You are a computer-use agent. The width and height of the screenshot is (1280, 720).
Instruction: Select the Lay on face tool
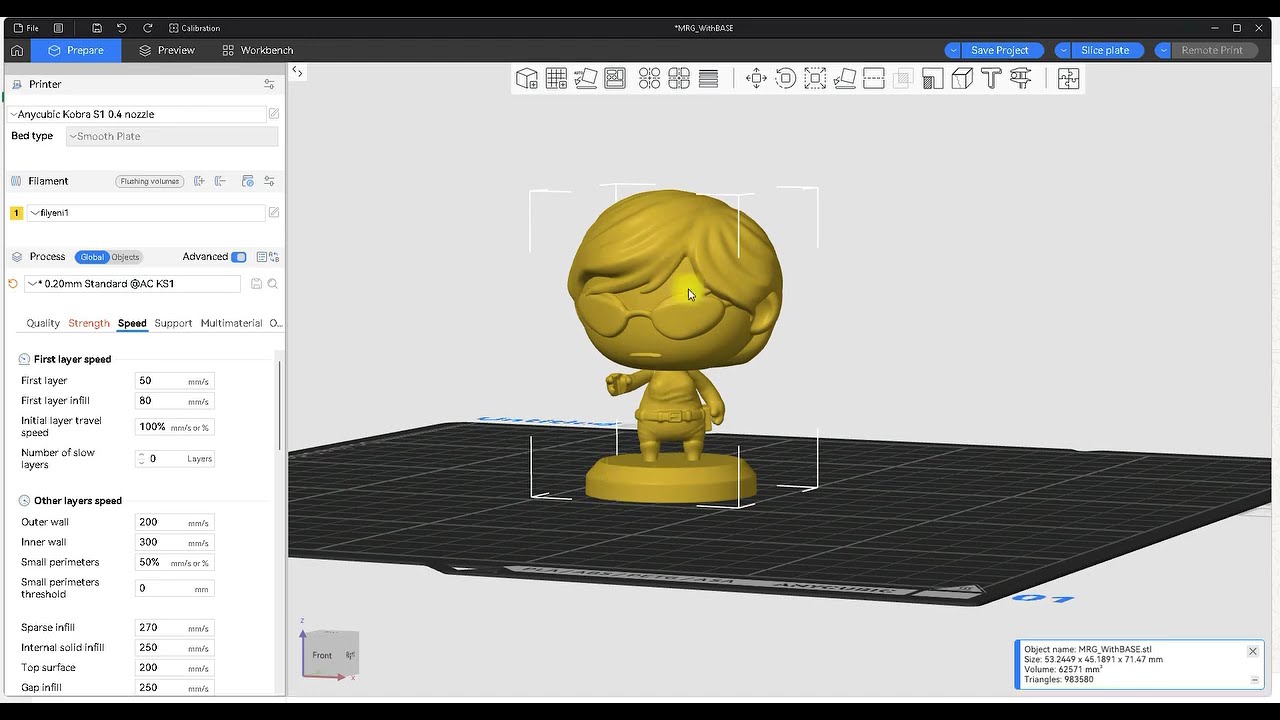coord(845,78)
